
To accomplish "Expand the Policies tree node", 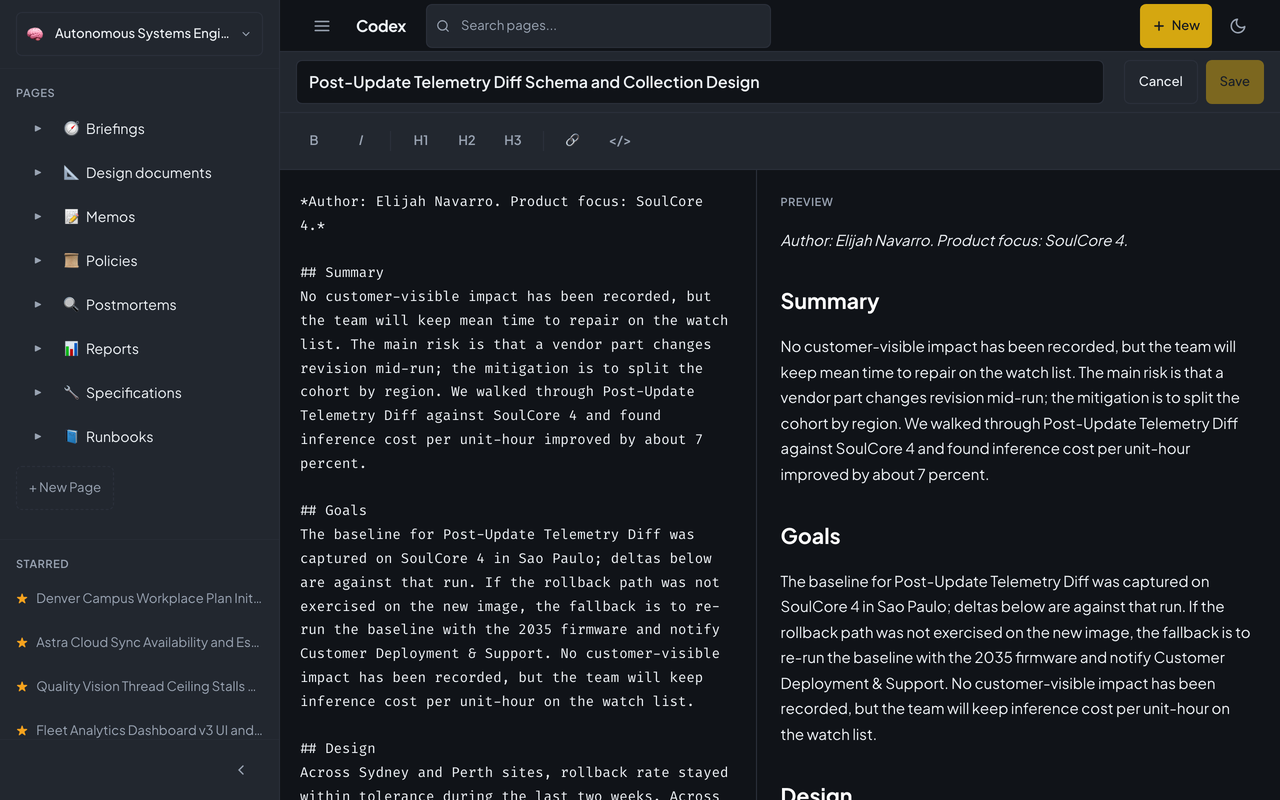I will pyautogui.click(x=38, y=261).
